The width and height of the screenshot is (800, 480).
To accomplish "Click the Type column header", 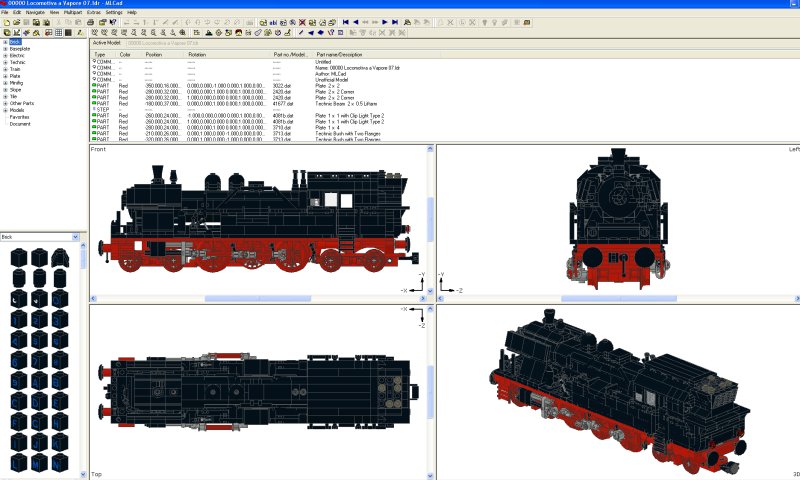I will click(x=104, y=55).
